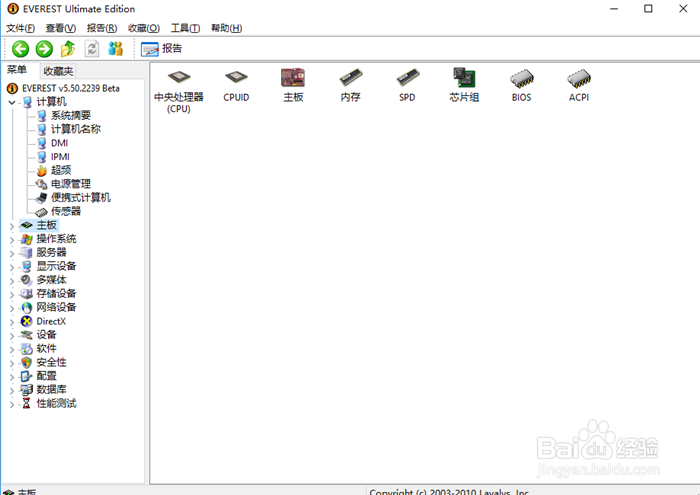Image resolution: width=700 pixels, height=495 pixels.
Task: Select 计算机名称 in the tree
Action: click(x=69, y=129)
